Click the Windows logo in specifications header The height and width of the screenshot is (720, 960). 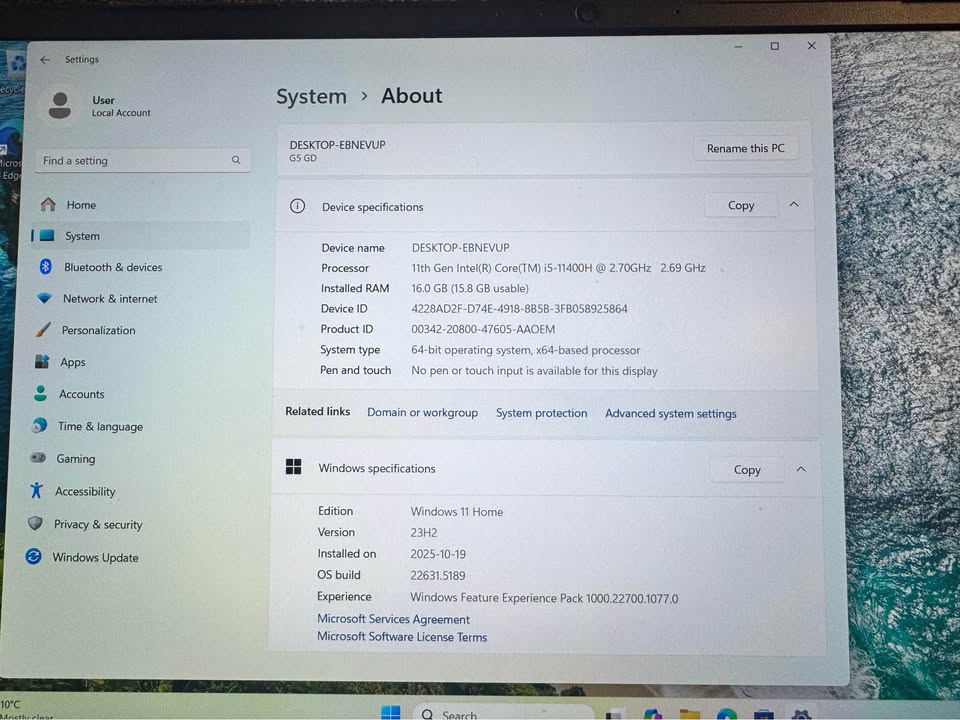(x=293, y=467)
